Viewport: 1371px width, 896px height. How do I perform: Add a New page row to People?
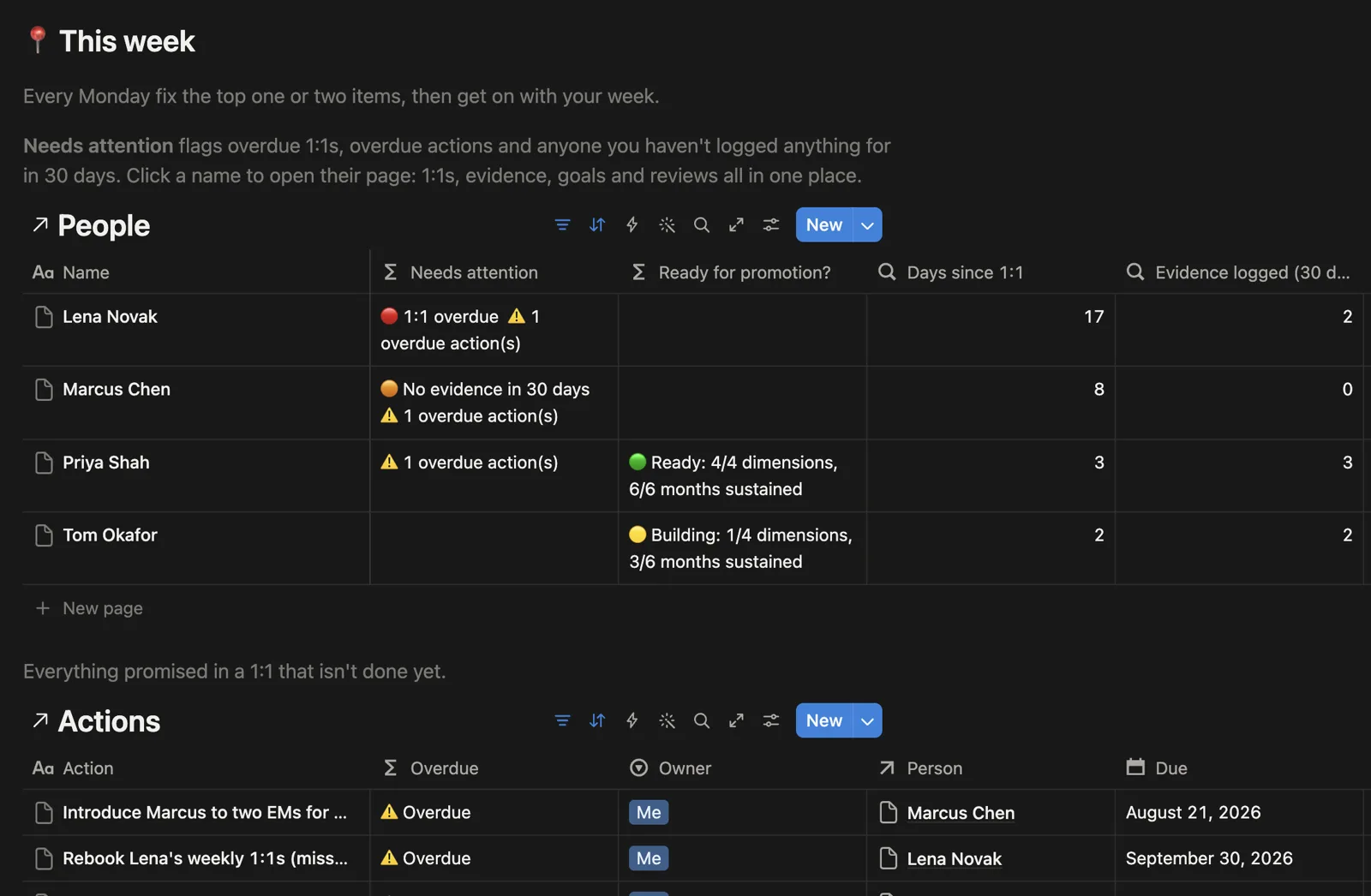tap(102, 608)
